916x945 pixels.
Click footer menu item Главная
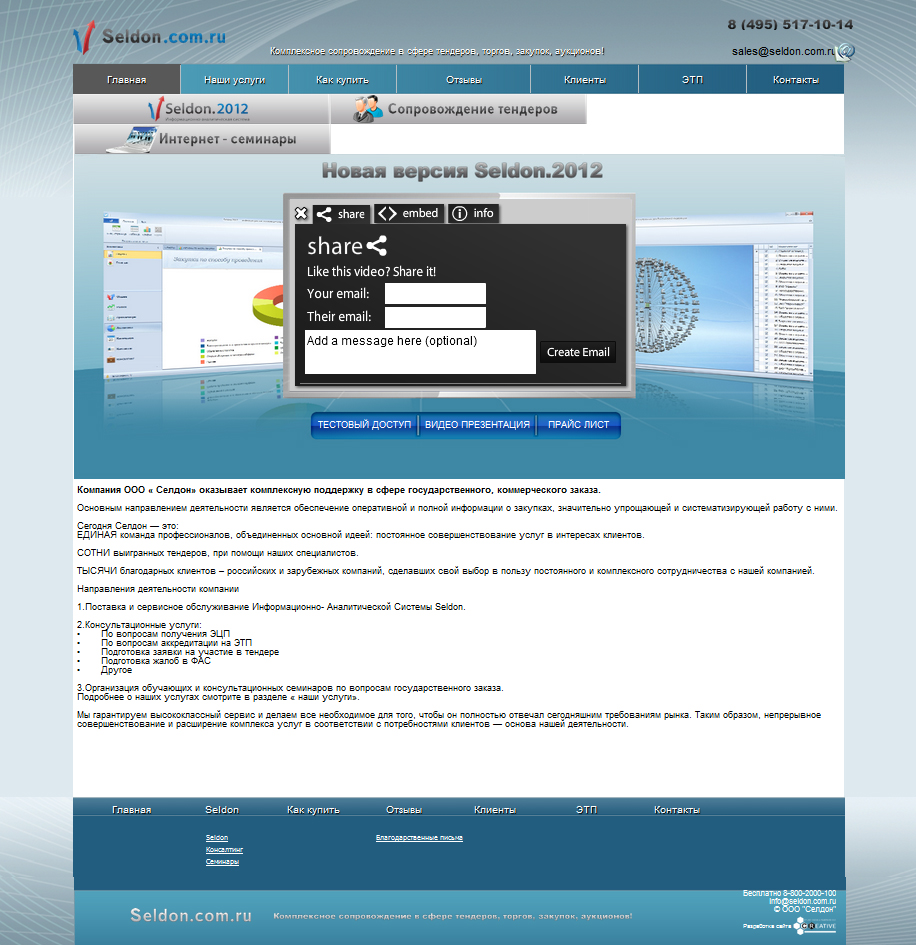131,810
